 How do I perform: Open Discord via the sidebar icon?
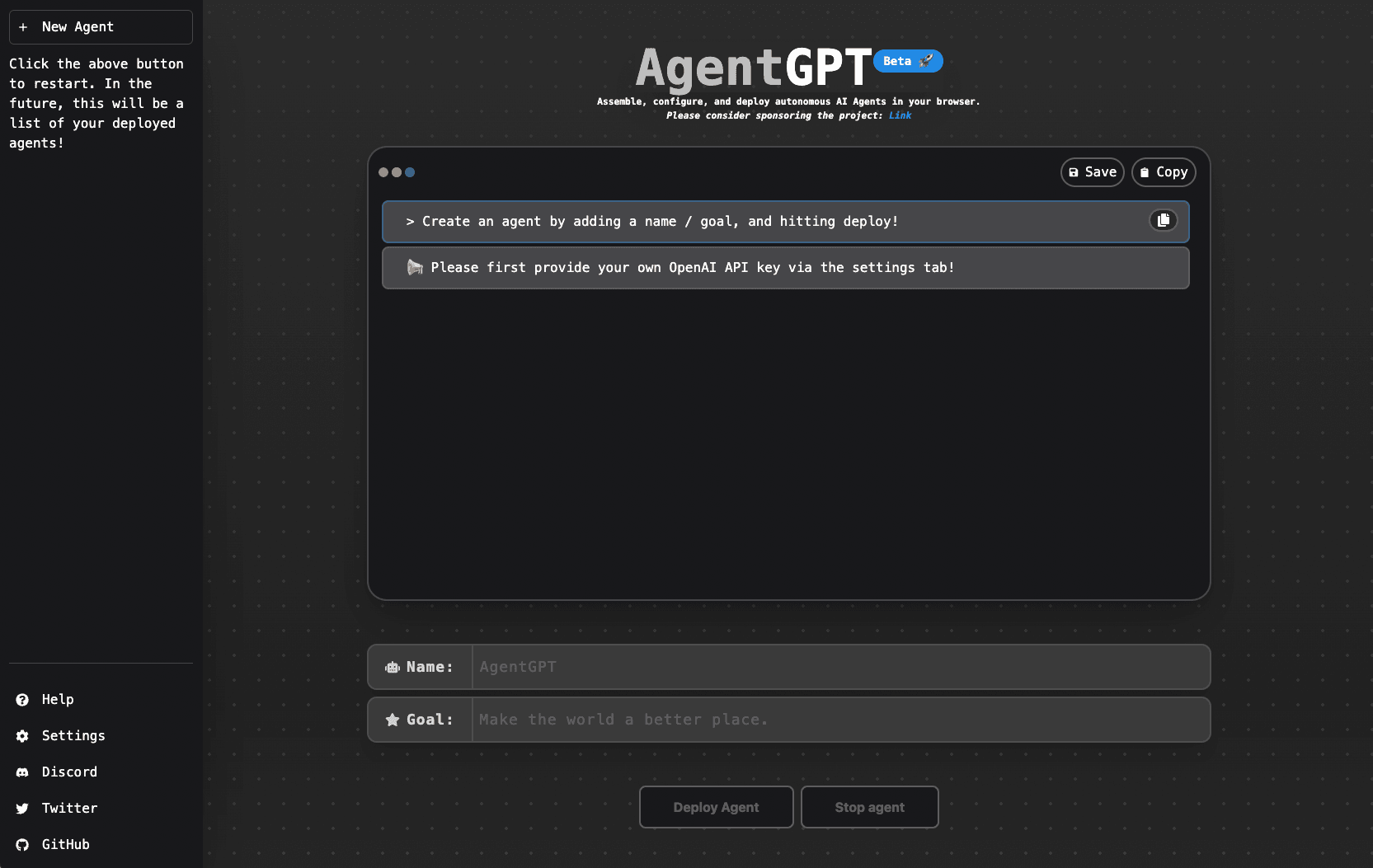pos(21,772)
